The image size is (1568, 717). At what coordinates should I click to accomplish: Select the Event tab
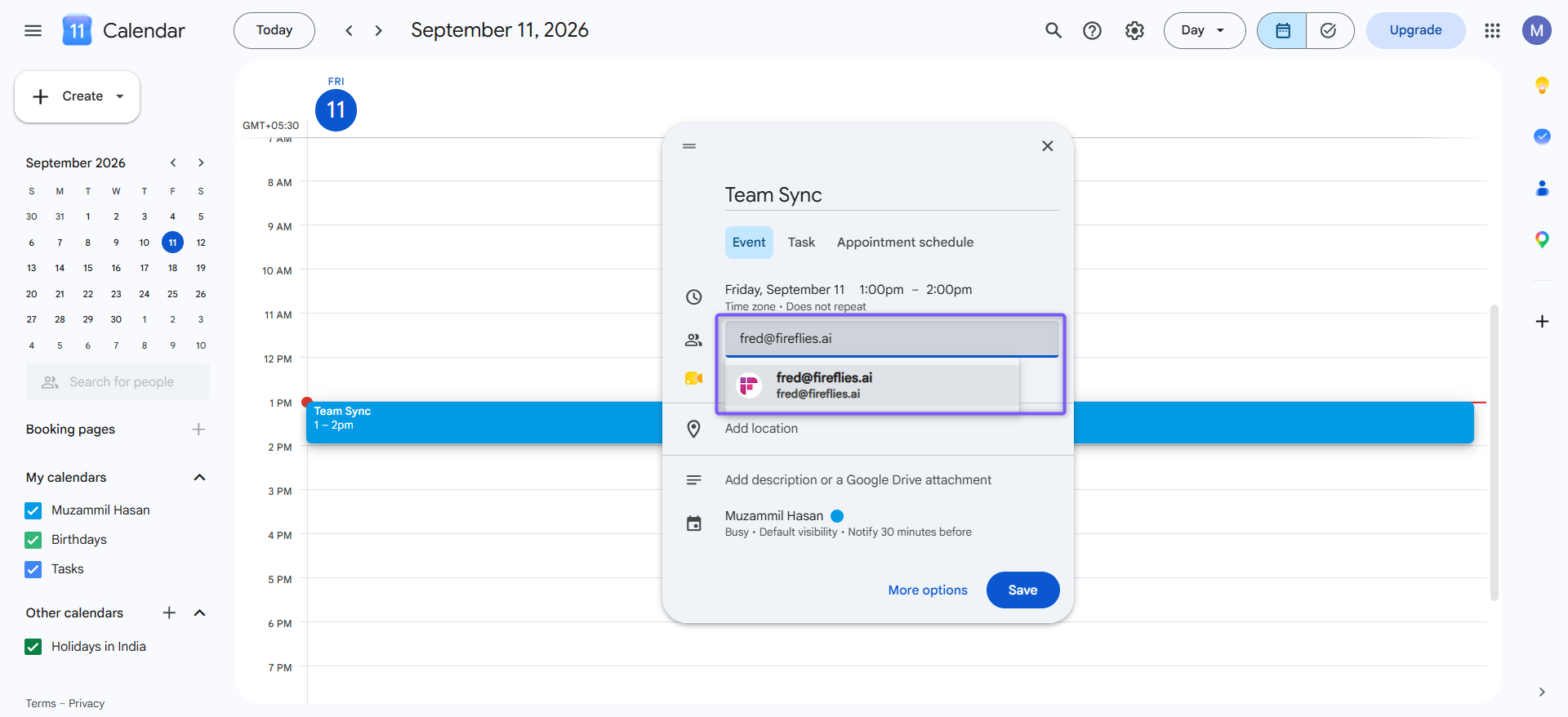[749, 243]
